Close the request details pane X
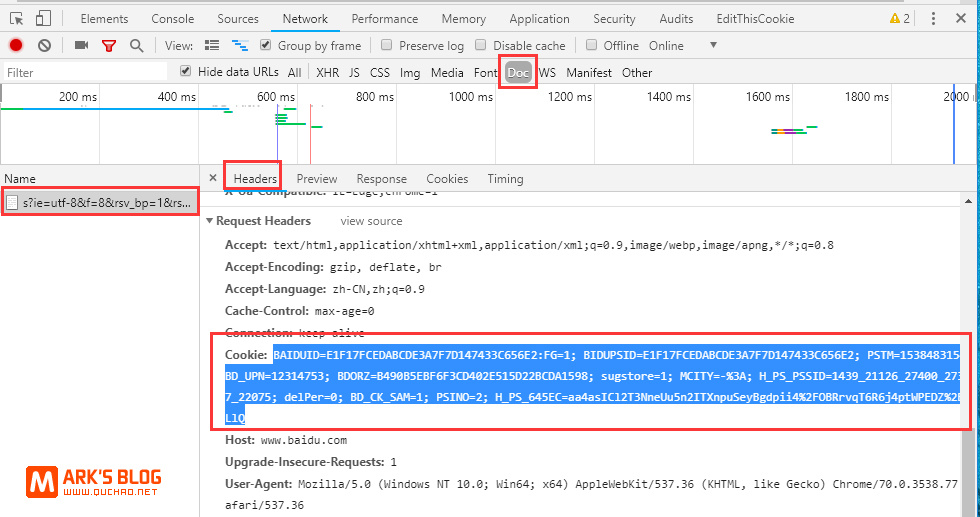 click(x=212, y=178)
